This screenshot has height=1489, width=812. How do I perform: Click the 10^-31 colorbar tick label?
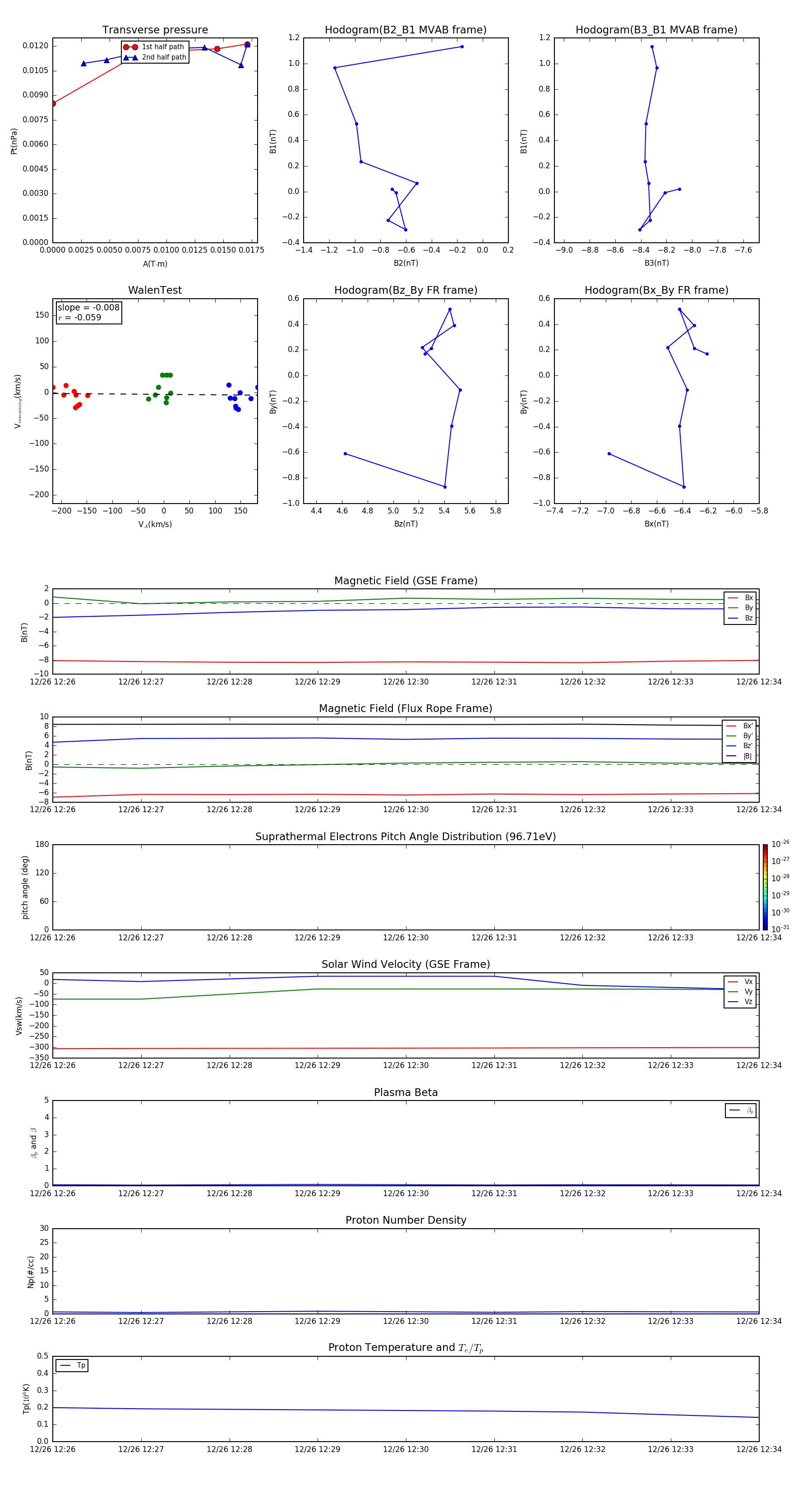pos(781,929)
